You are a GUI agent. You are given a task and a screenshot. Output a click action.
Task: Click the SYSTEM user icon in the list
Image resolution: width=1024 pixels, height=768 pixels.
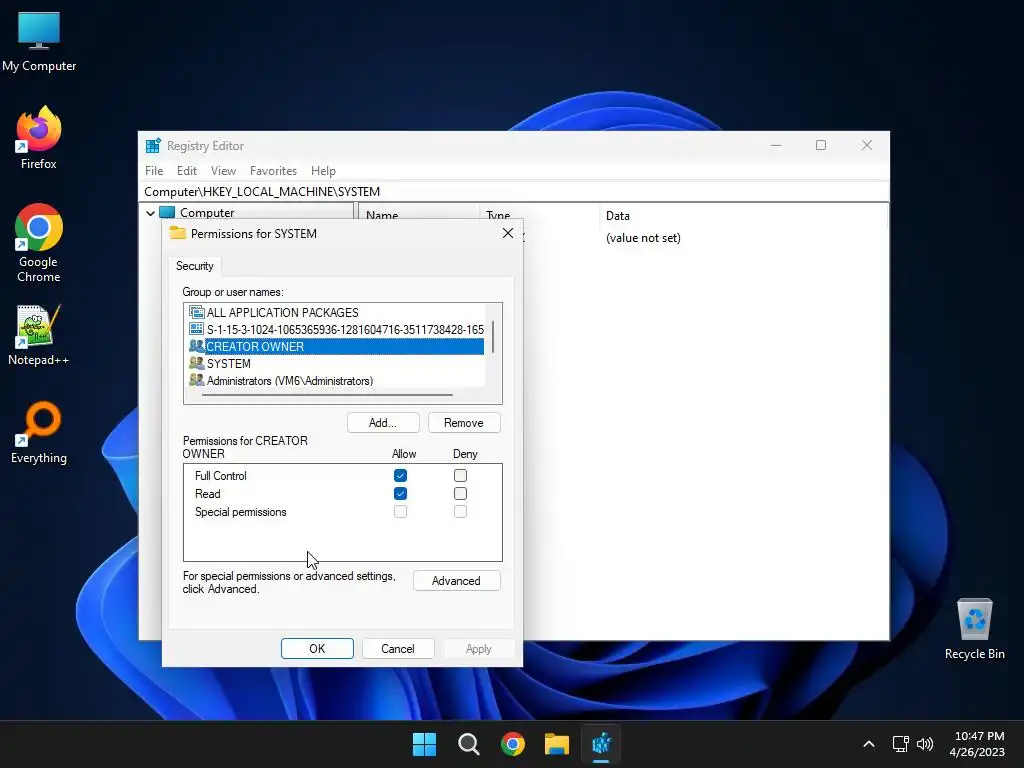[x=196, y=363]
